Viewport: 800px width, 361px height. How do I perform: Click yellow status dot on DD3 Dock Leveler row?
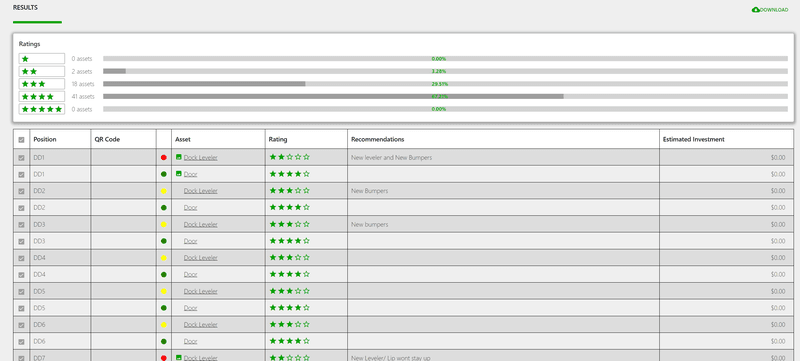tap(164, 224)
